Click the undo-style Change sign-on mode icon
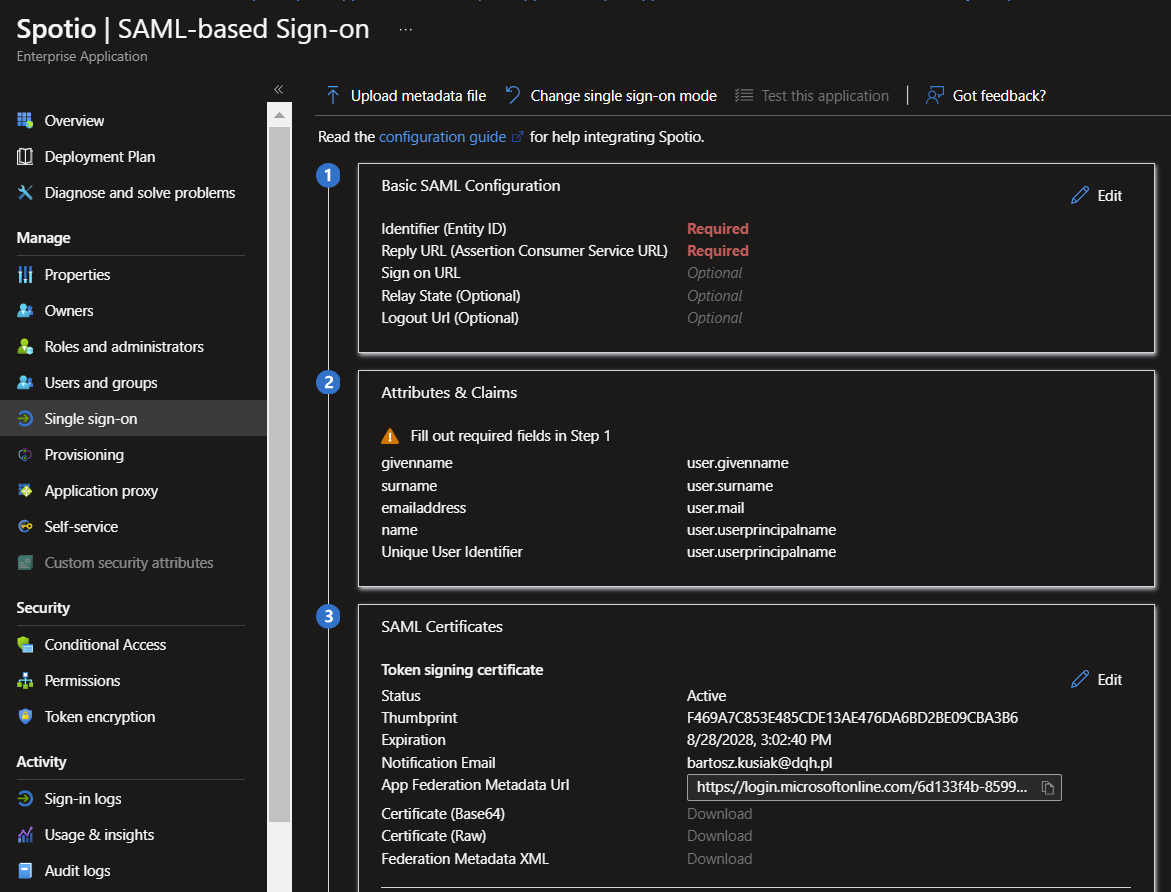The height and width of the screenshot is (892, 1171). (513, 95)
